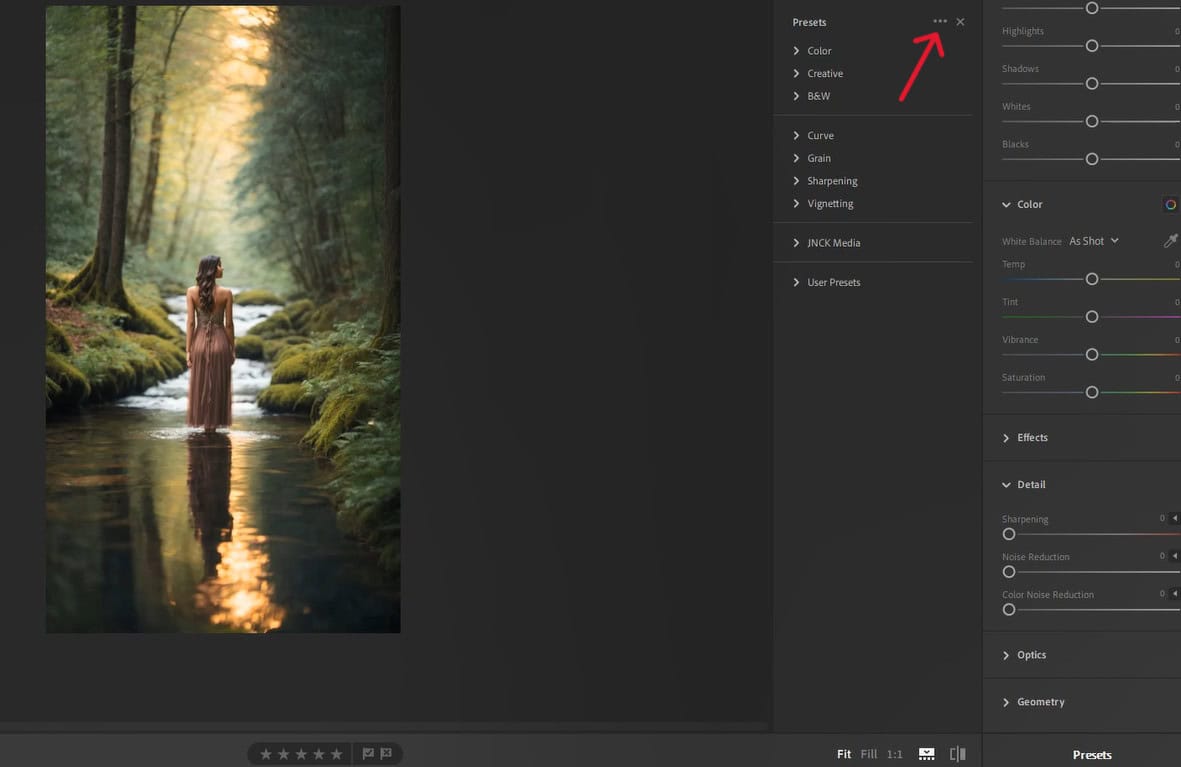Expand Color Noise Reduction options triangle
The image size is (1181, 767).
point(1174,594)
